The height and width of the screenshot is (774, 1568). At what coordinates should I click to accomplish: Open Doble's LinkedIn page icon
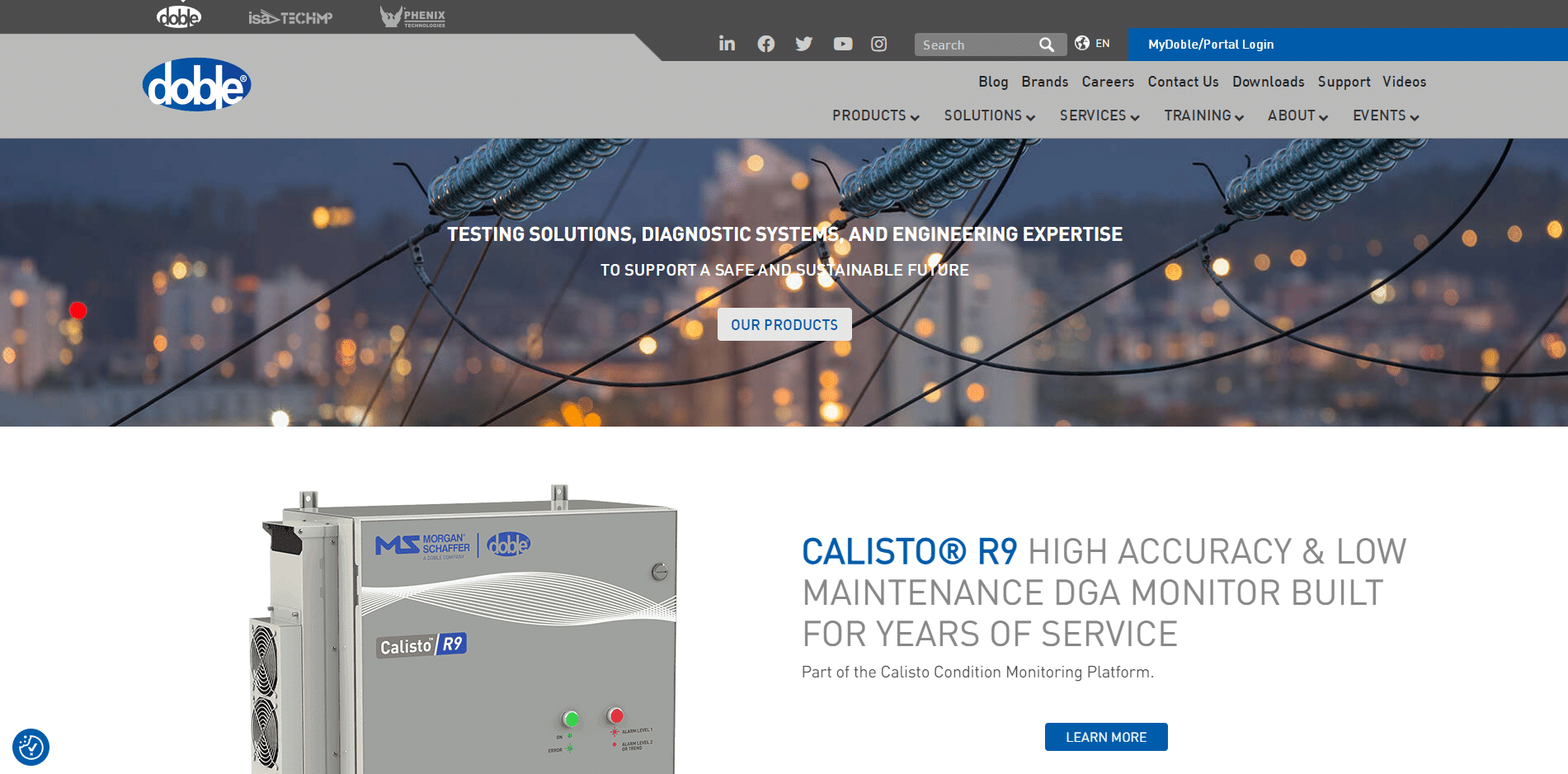coord(727,44)
